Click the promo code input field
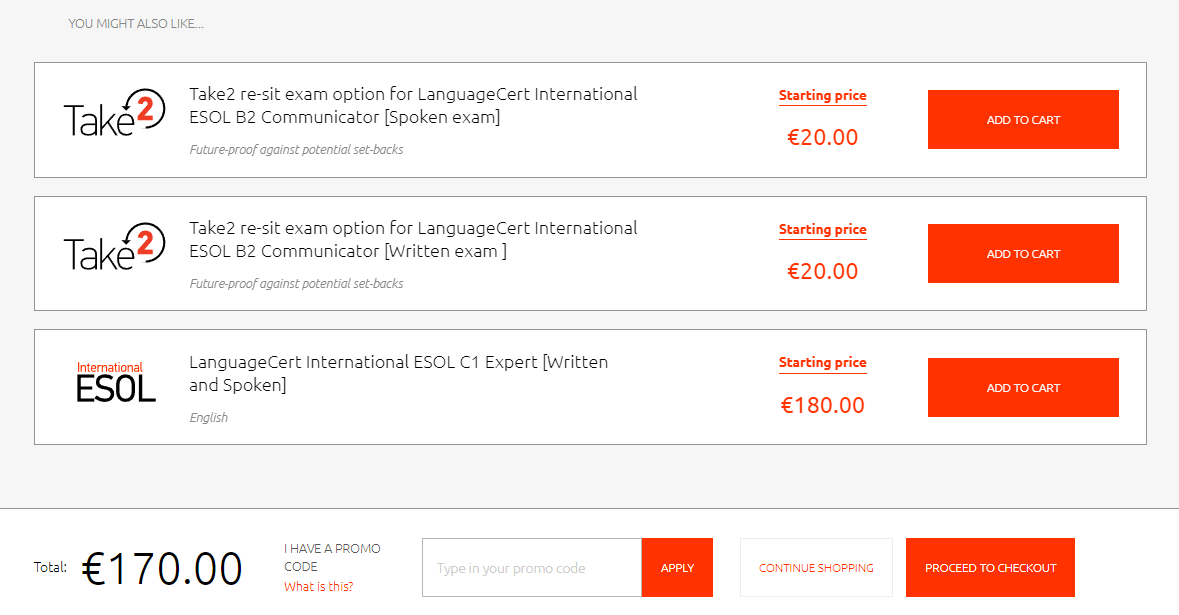 [x=532, y=568]
